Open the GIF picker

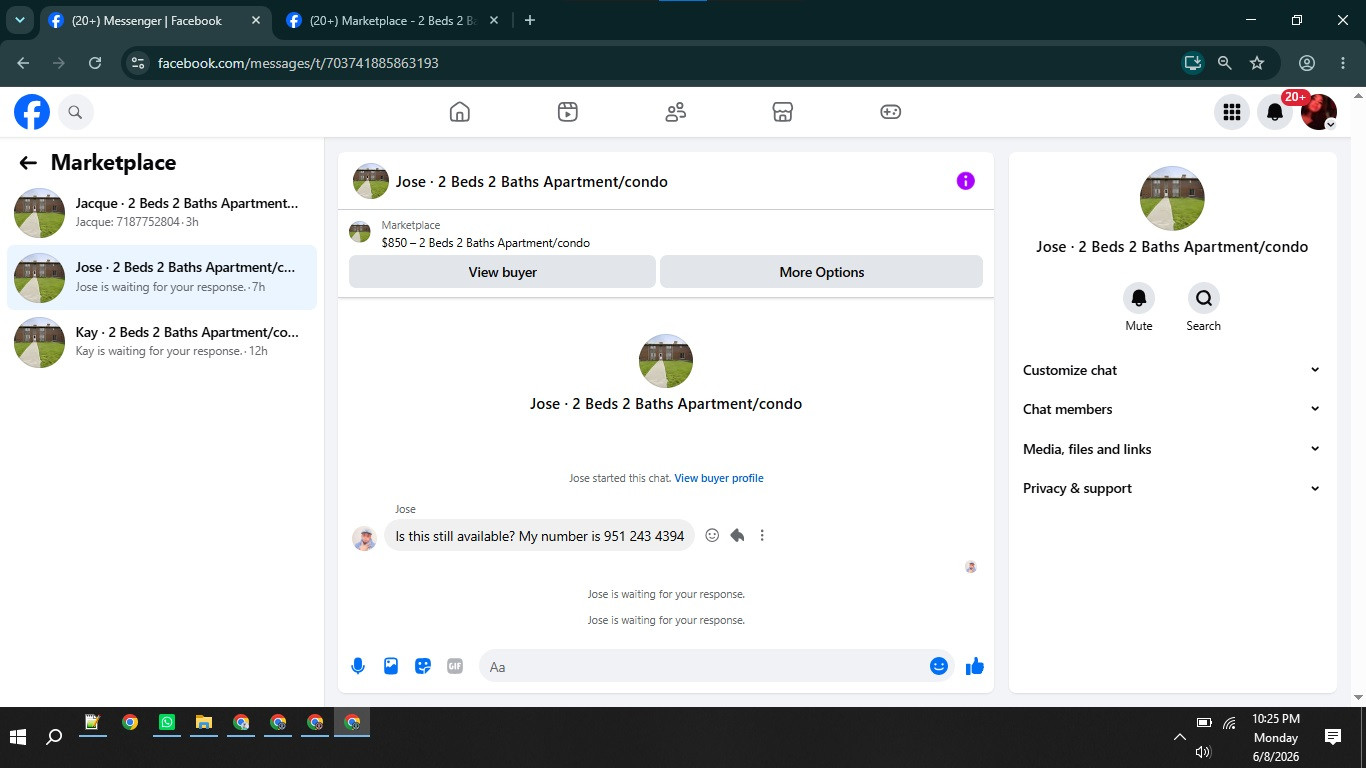455,666
